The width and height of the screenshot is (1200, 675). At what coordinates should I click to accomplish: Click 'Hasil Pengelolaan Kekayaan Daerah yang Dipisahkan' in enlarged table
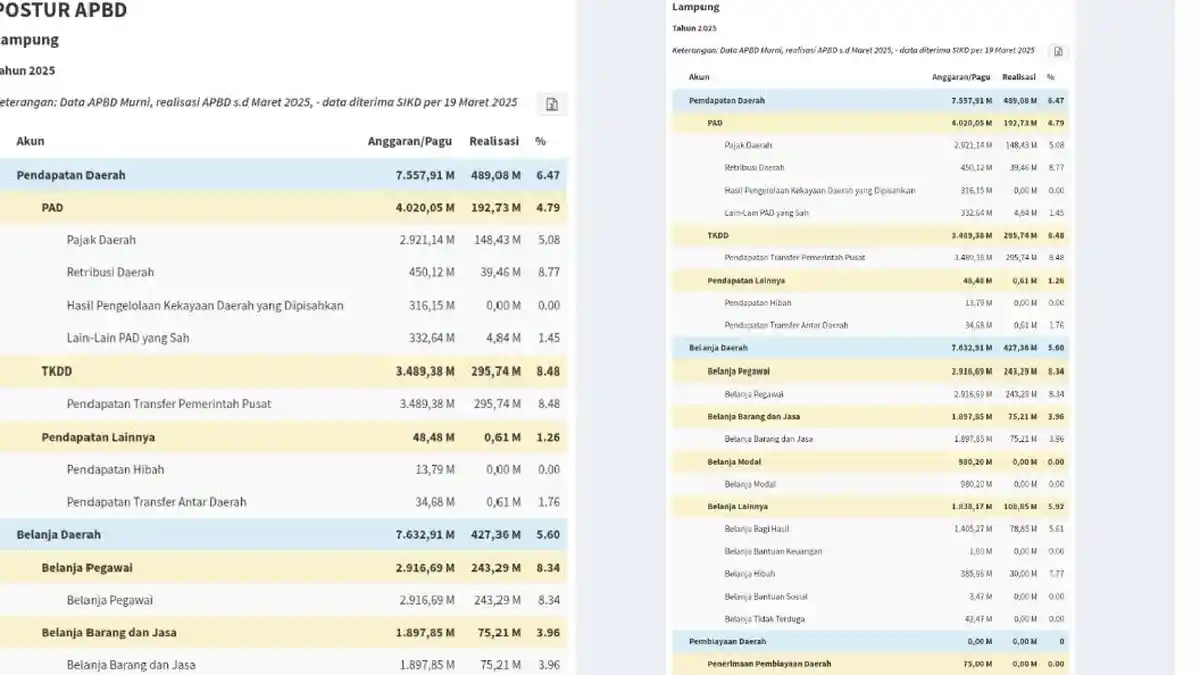(205, 305)
